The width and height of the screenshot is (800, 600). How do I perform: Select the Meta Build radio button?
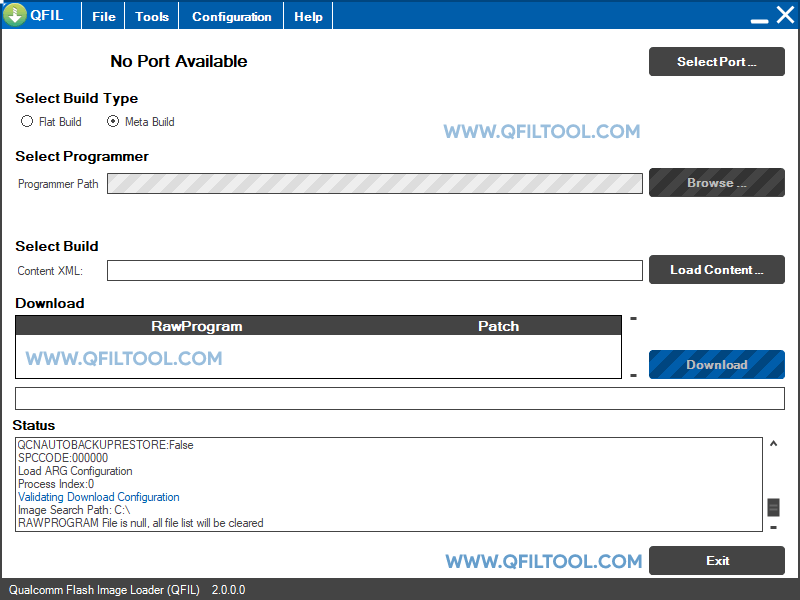[112, 121]
